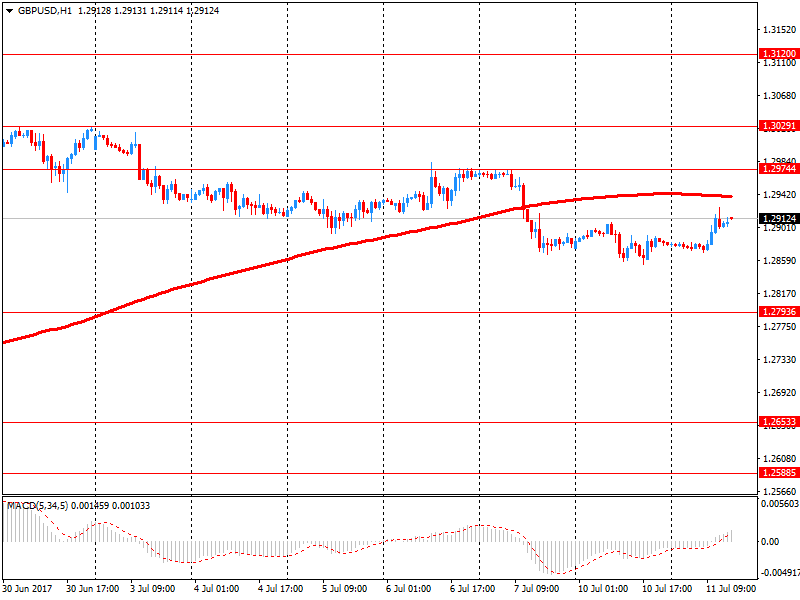Click the 11 Jul 09:00 time axis label
Screen dimensions: 800x600
[x=731, y=589]
